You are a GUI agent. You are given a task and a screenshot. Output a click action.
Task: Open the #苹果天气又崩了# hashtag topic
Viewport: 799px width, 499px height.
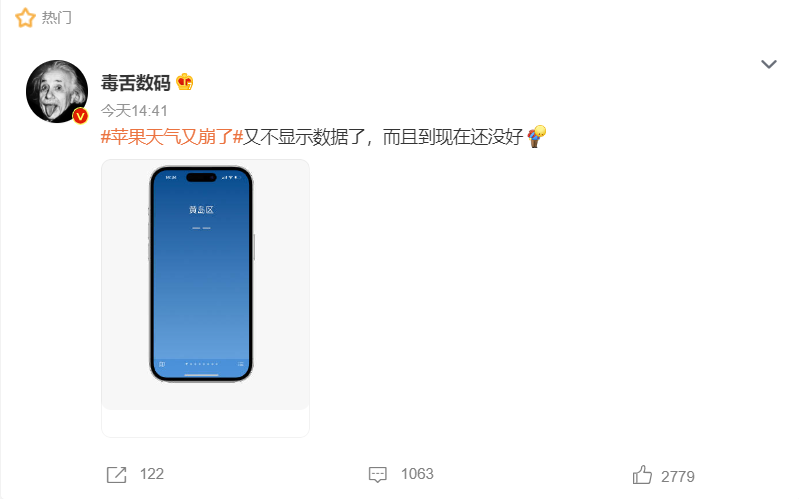[x=172, y=137]
